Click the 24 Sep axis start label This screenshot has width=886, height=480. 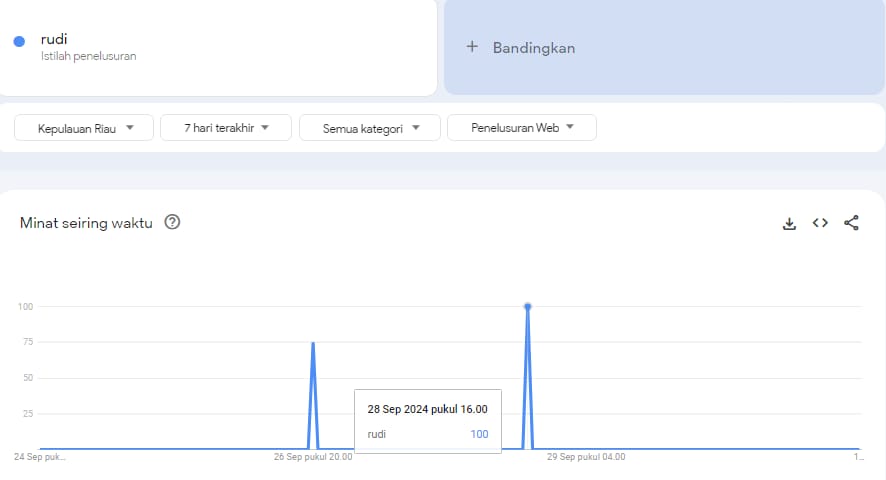[40, 457]
